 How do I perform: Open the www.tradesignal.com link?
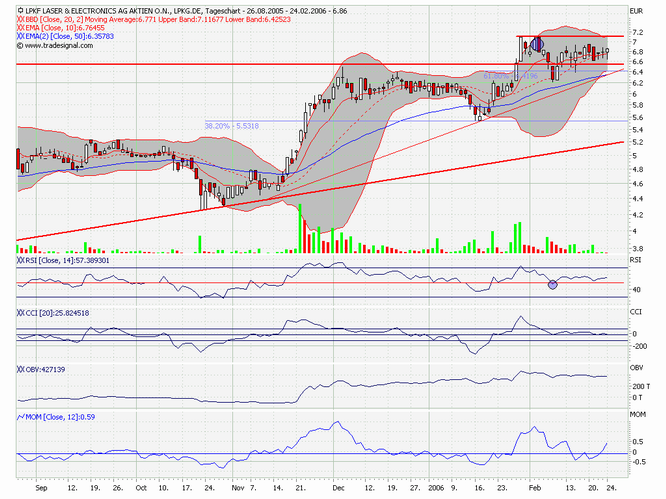tap(59, 45)
